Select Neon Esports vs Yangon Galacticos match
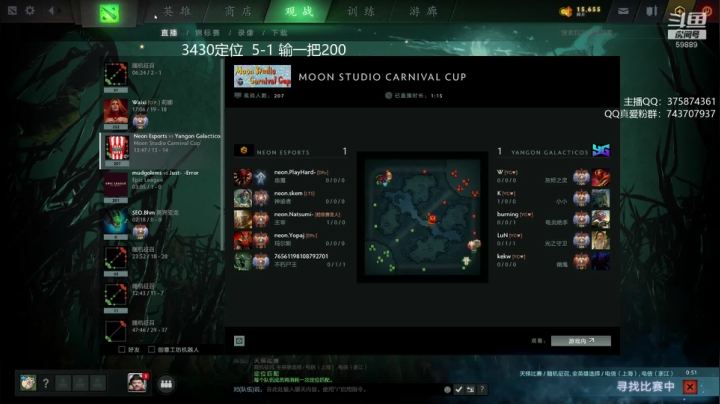The height and width of the screenshot is (404, 720). pyautogui.click(x=161, y=150)
